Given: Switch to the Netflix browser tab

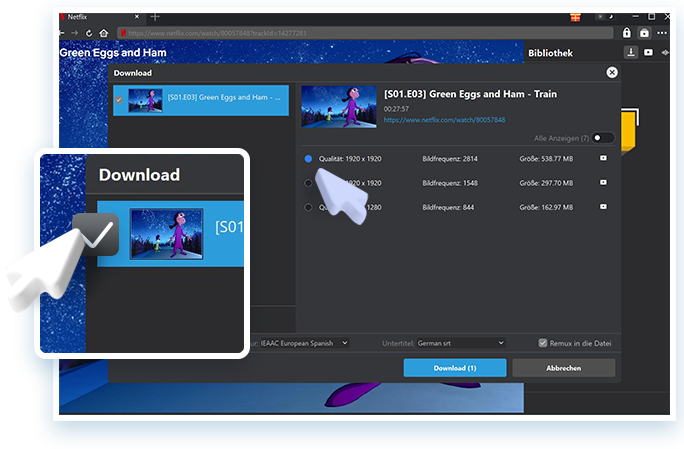Looking at the screenshot, I should coord(100,17).
